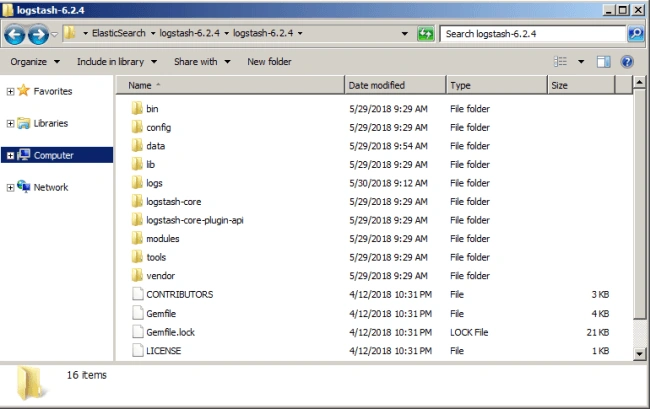Refresh the current folder view
This screenshot has width=650, height=409.
tap(425, 34)
